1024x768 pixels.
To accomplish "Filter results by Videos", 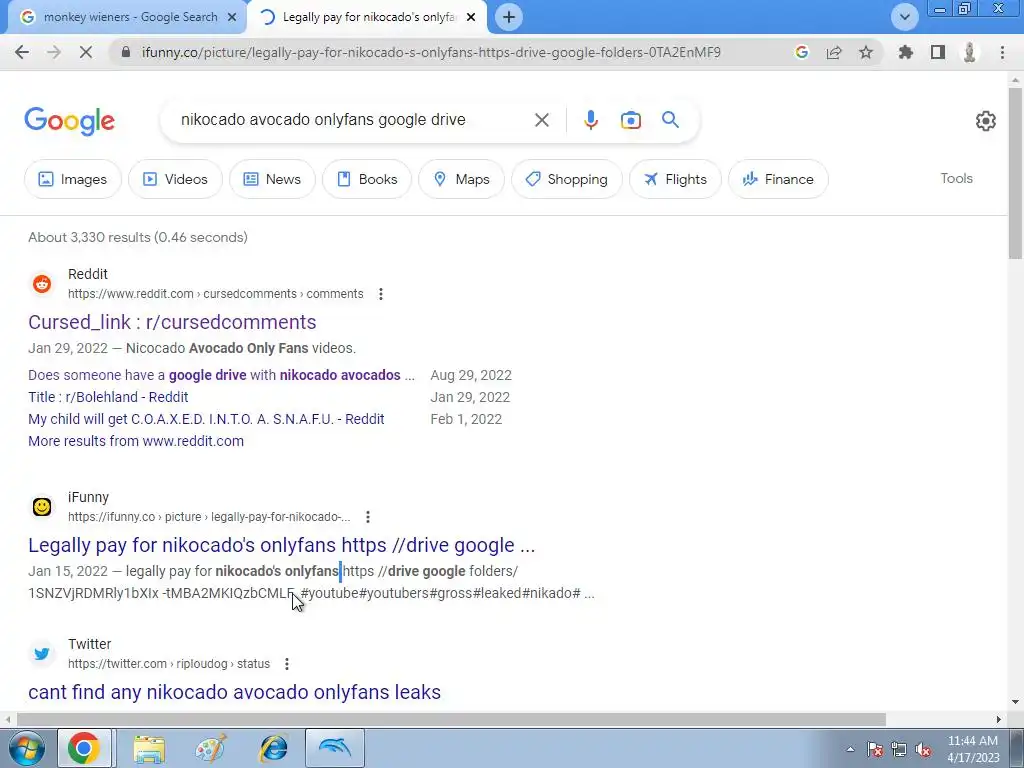I will point(175,179).
